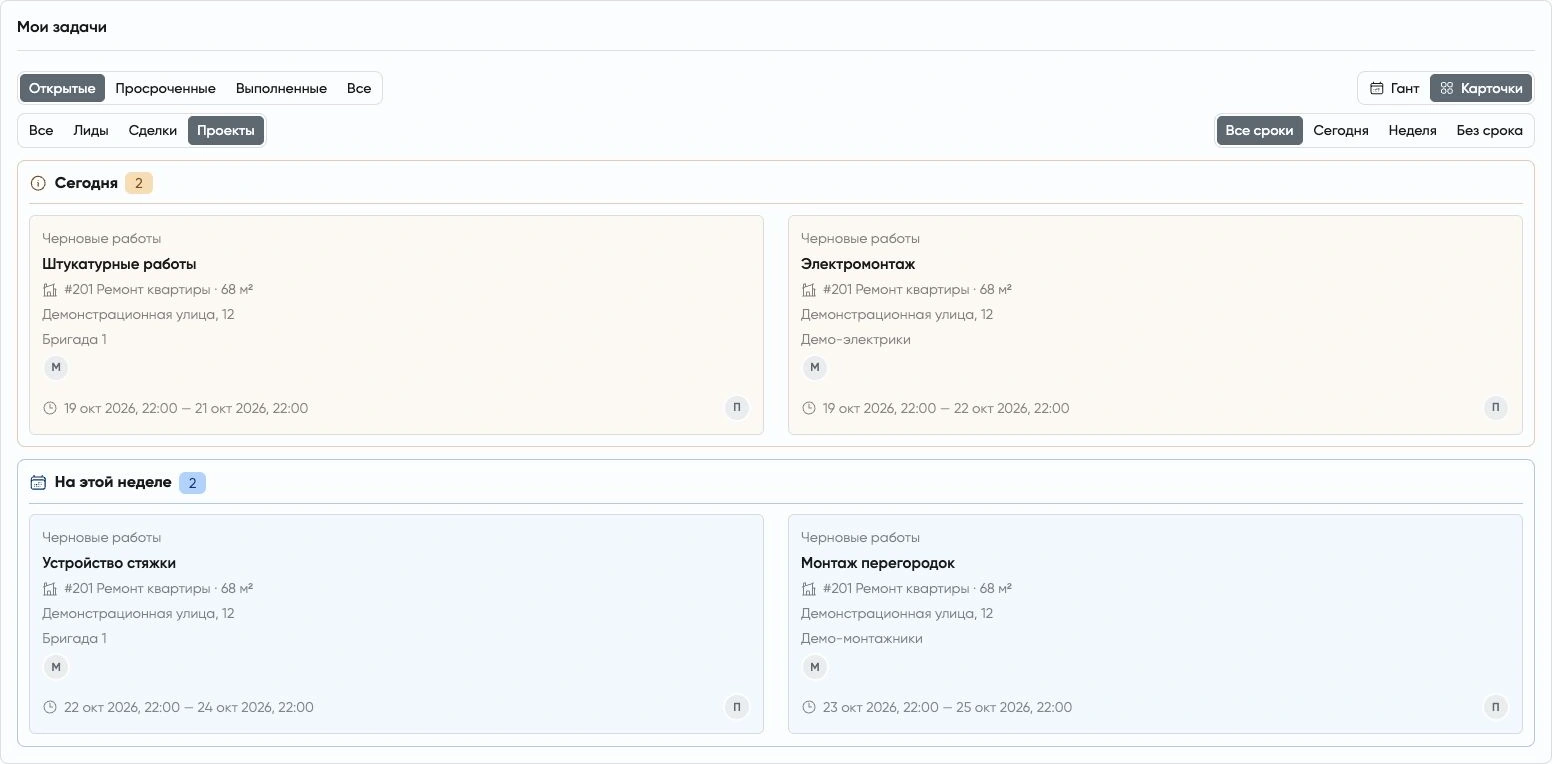Click Черновые работы label in Электромонтаж card
The image size is (1552, 764).
[x=860, y=238]
